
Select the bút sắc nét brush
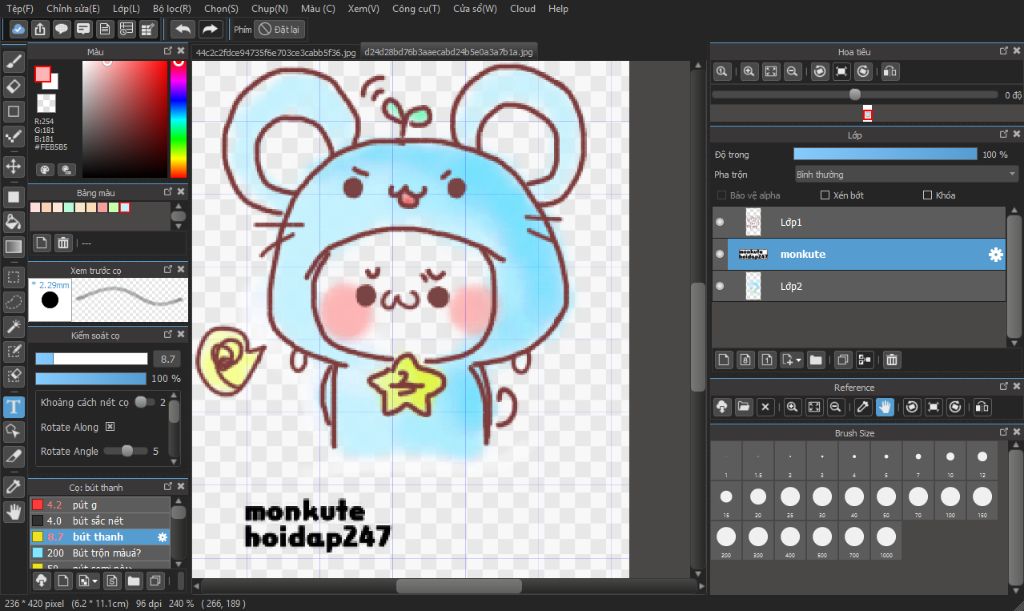[x=100, y=521]
